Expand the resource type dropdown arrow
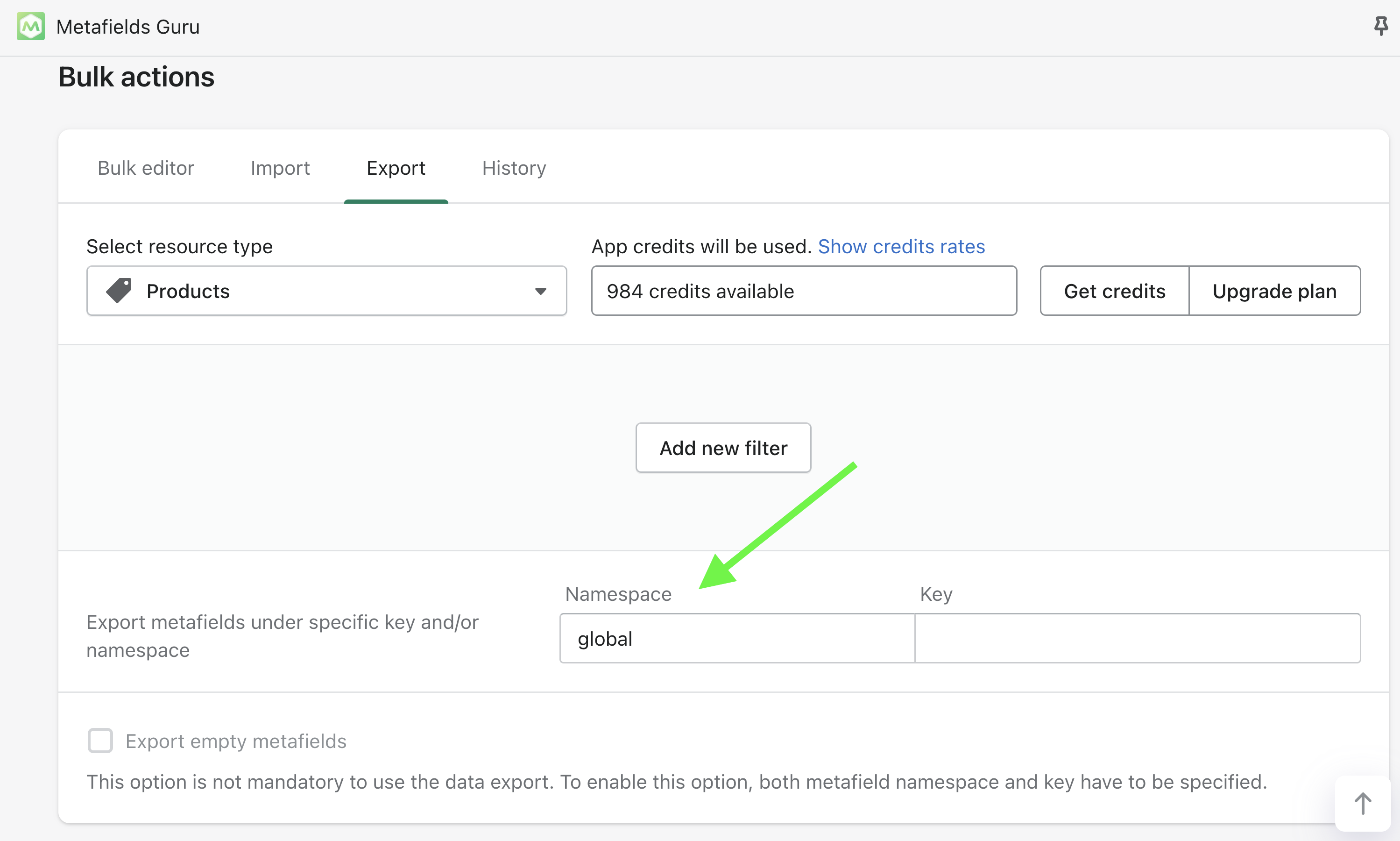The width and height of the screenshot is (1400, 841). (540, 291)
